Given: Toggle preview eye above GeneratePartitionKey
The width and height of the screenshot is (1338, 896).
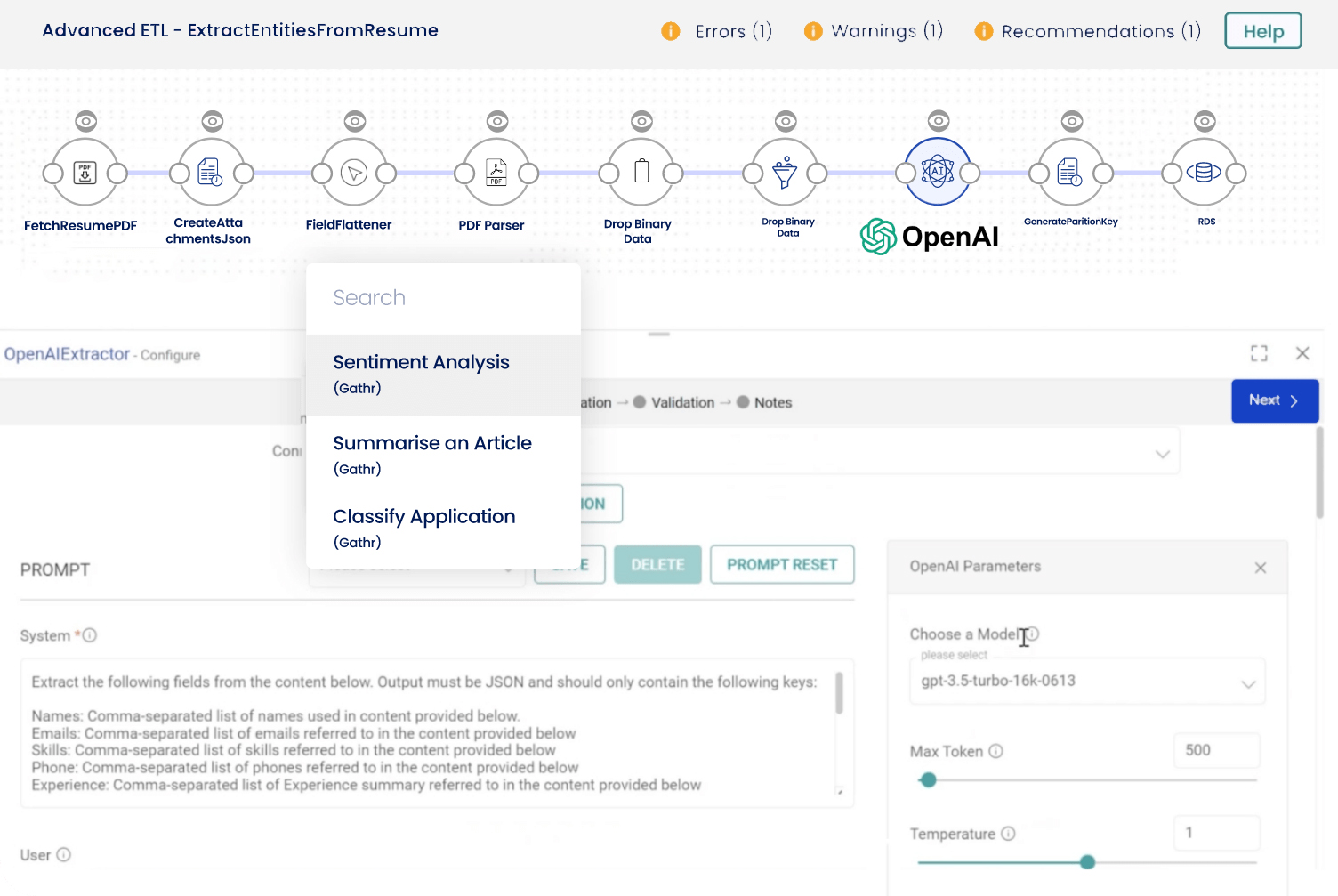Looking at the screenshot, I should 1072,121.
